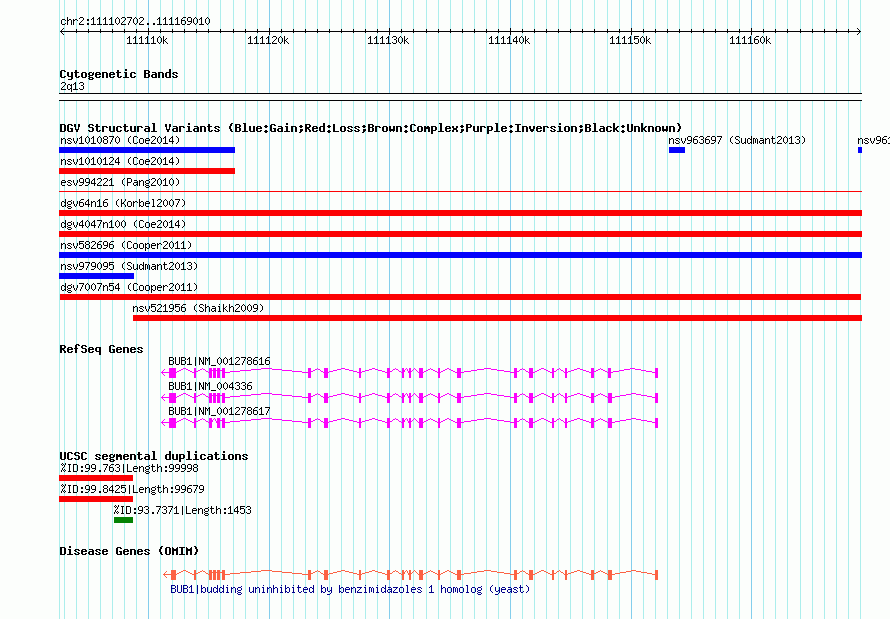Click the BUB1 NM_001278617 gene model glyph
This screenshot has width=890, height=619.
coord(410,423)
